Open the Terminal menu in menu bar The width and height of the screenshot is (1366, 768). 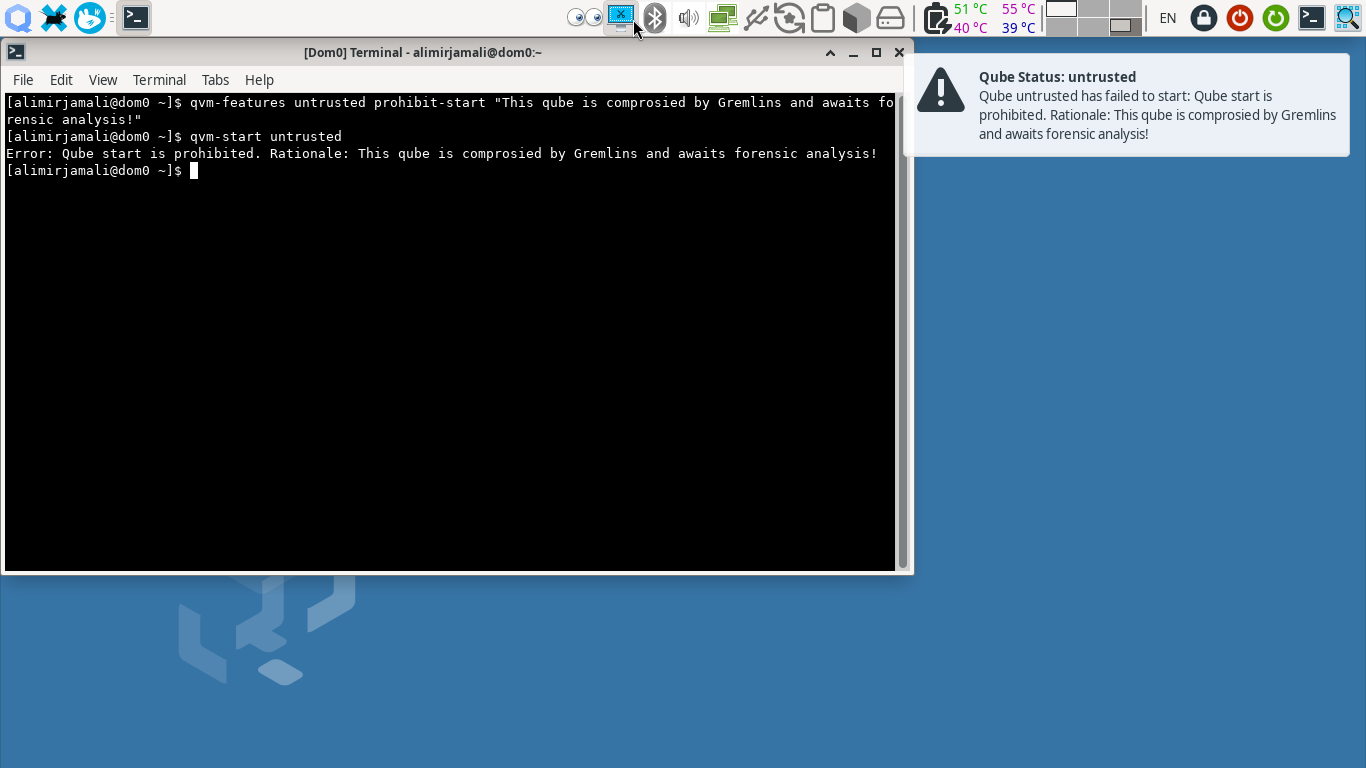(x=159, y=80)
